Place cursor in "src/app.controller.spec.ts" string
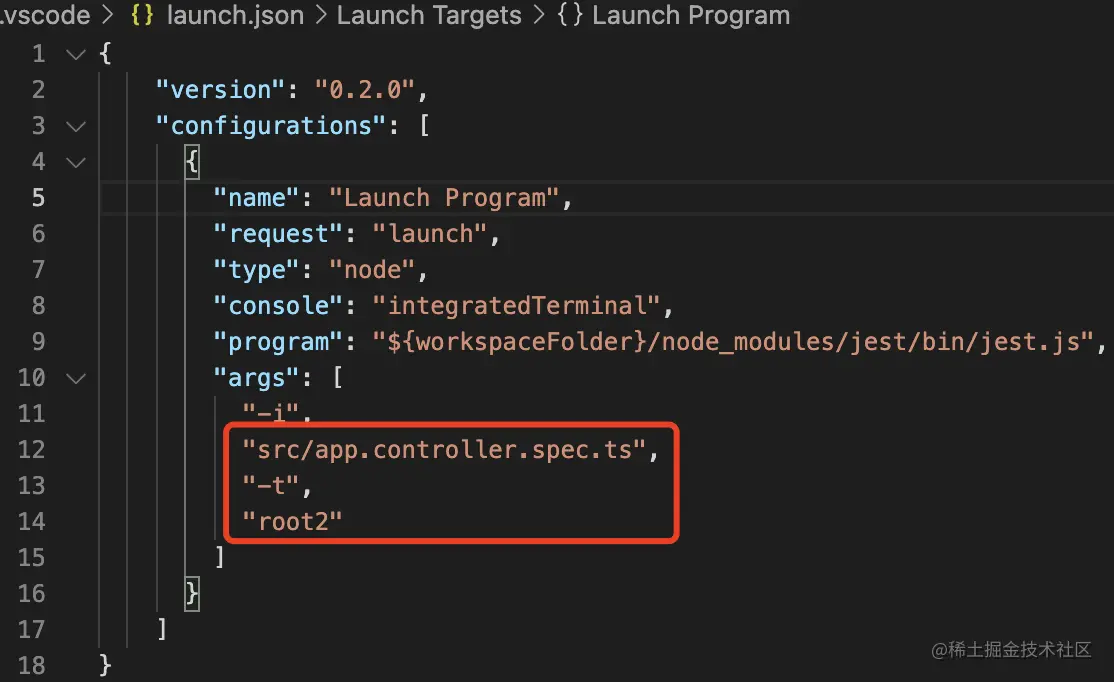This screenshot has height=682, width=1114. coord(444,450)
